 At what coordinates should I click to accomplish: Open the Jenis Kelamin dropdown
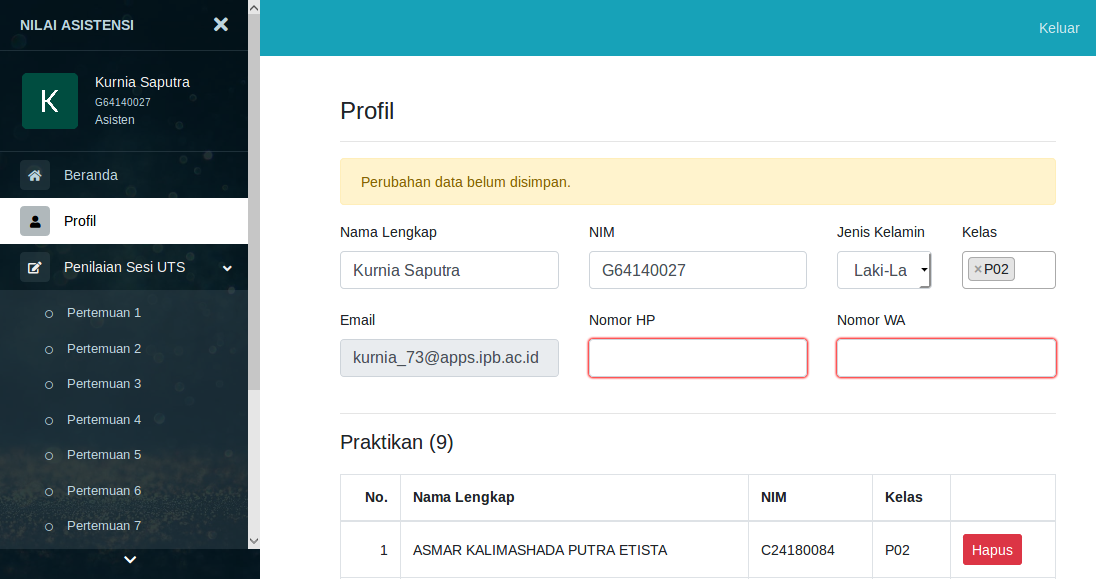(x=884, y=270)
